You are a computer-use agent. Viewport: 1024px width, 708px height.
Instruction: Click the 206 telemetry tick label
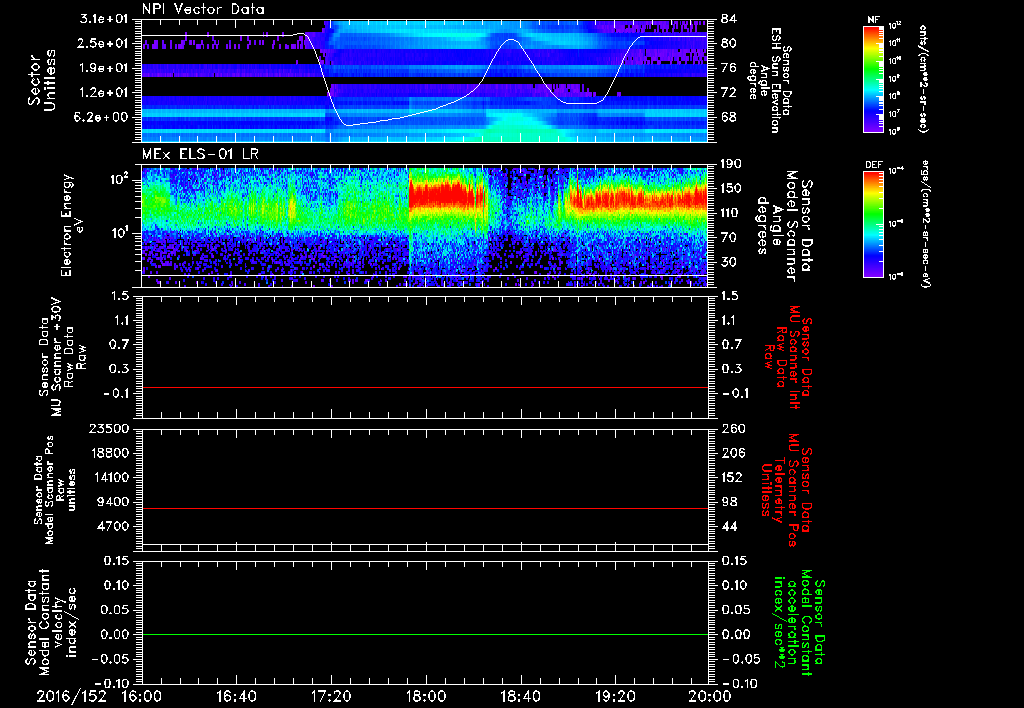point(732,453)
